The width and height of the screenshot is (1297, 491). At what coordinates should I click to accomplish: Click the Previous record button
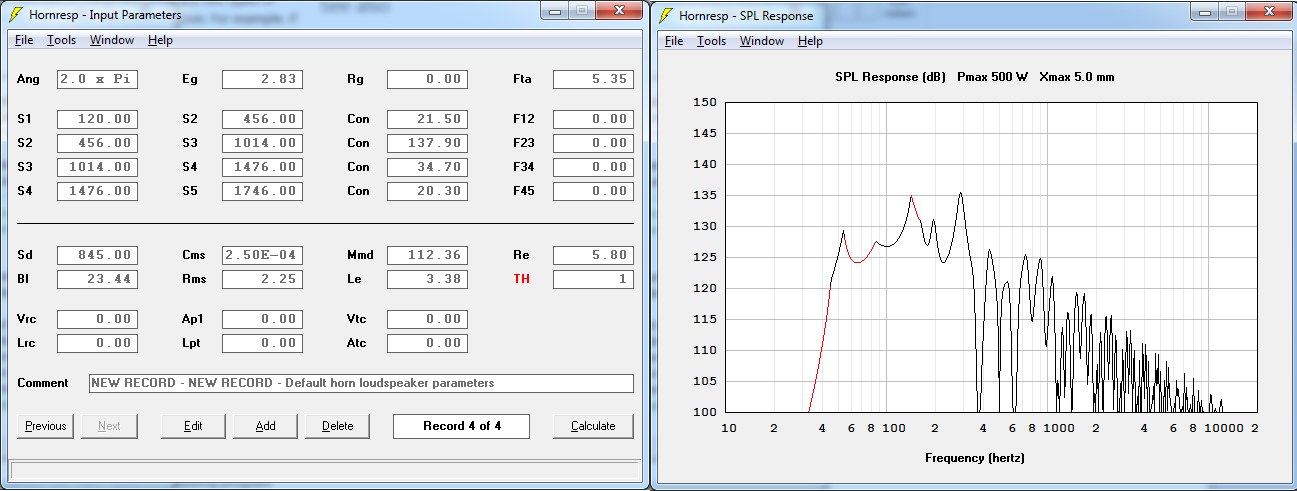[45, 426]
